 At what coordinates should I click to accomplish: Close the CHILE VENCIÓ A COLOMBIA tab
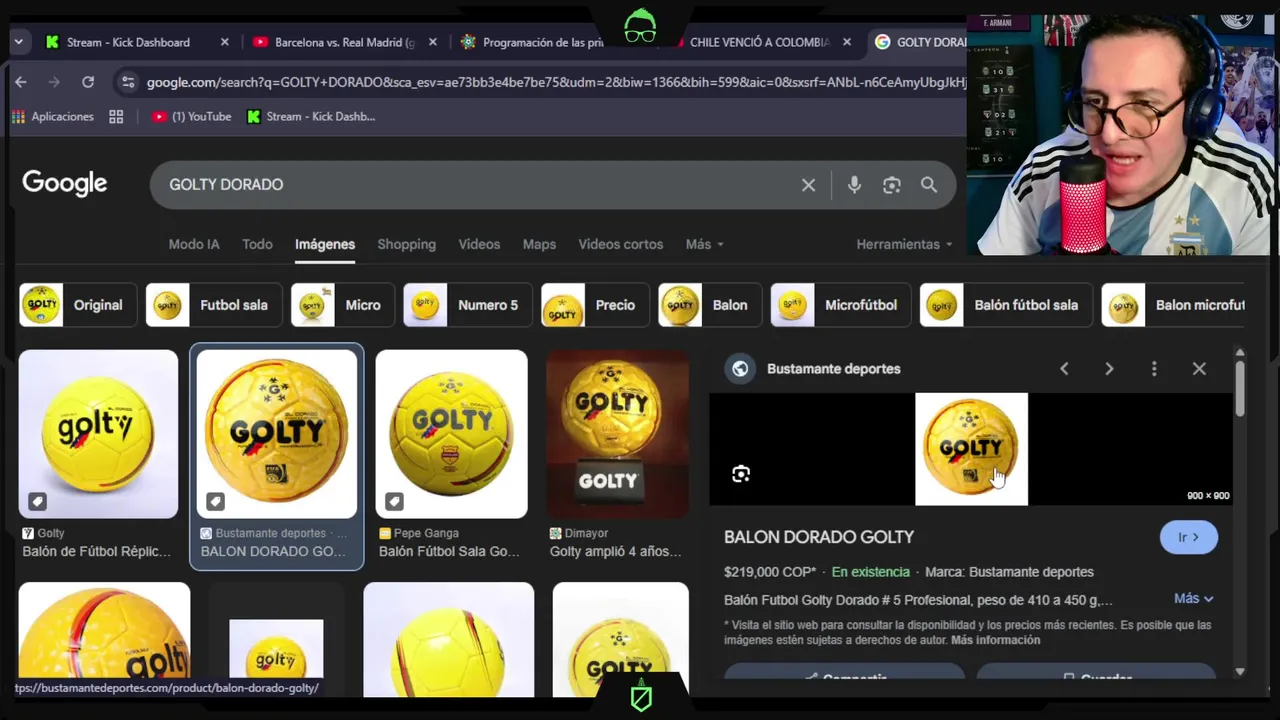coord(847,42)
